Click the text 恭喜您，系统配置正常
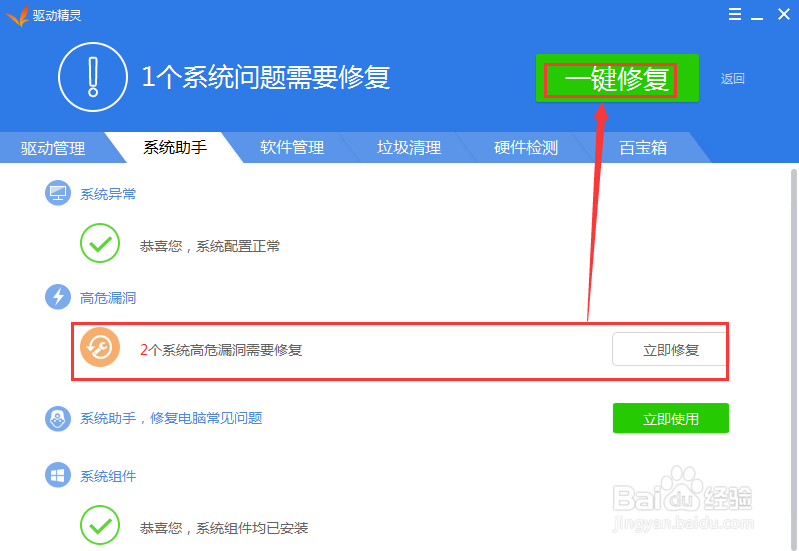This screenshot has height=551, width=799. [x=210, y=246]
